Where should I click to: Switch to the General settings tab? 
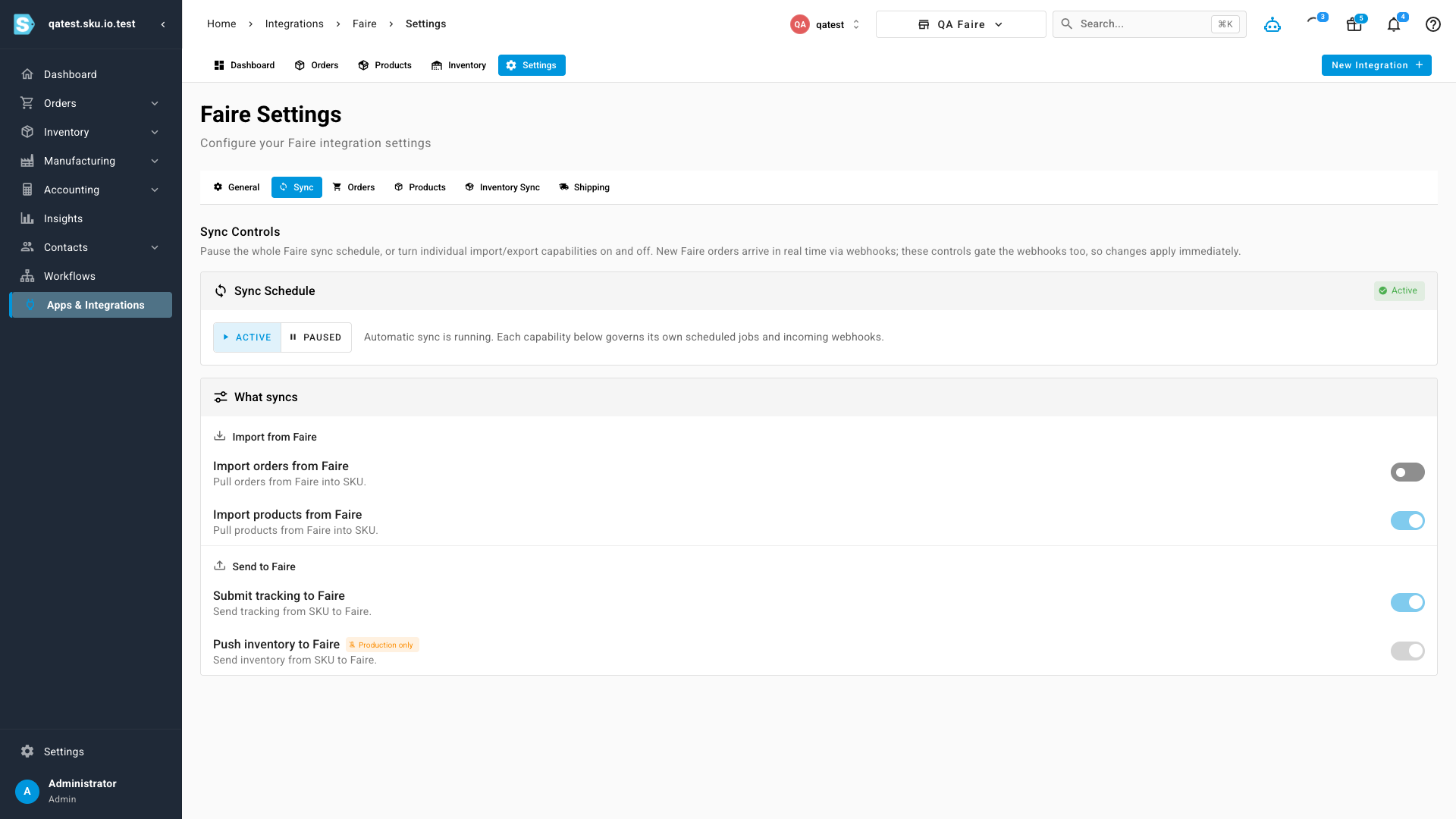click(x=237, y=187)
